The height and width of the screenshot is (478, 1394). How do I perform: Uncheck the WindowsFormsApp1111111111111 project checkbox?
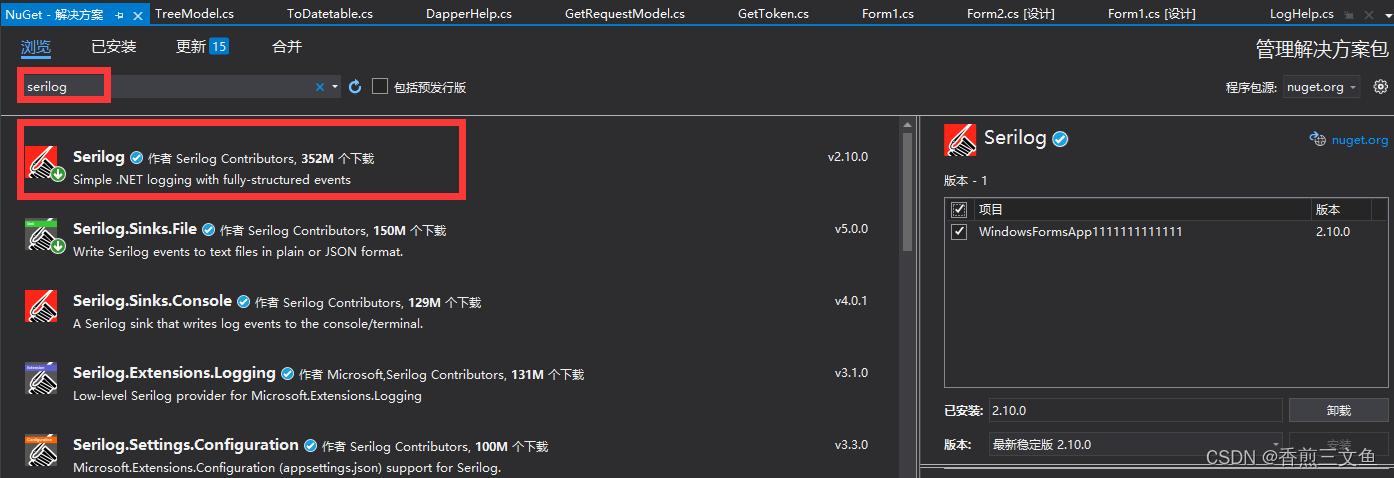tap(959, 231)
